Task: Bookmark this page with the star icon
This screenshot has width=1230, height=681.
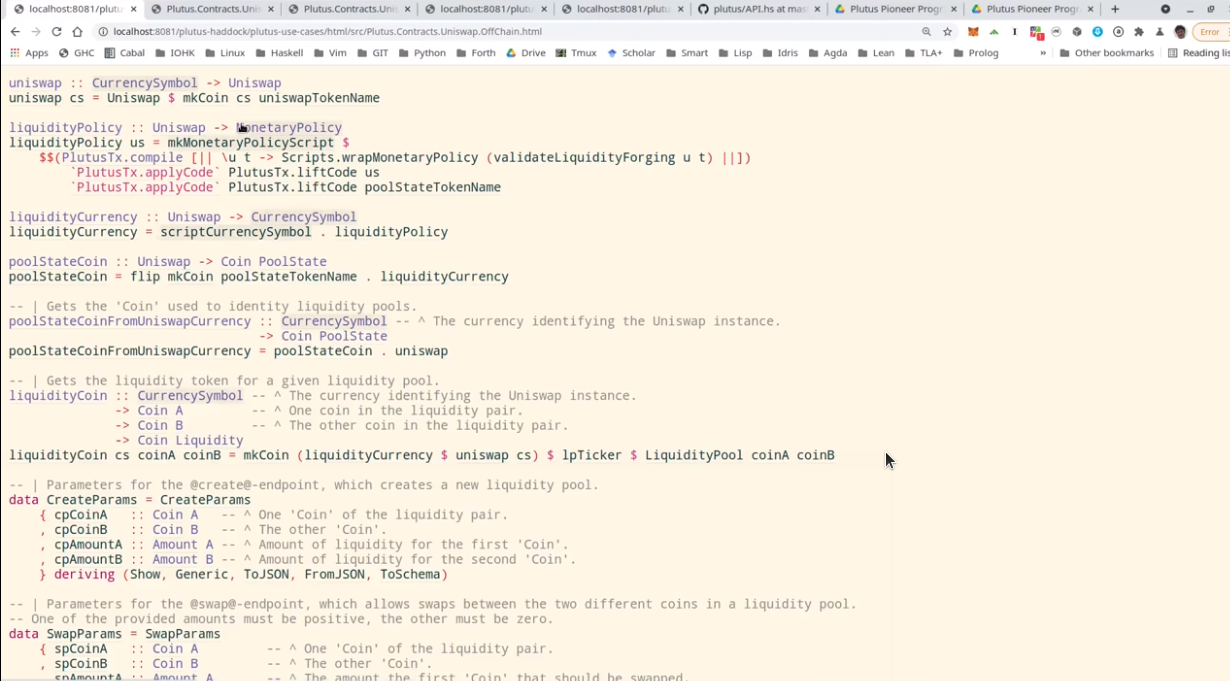Action: click(947, 32)
